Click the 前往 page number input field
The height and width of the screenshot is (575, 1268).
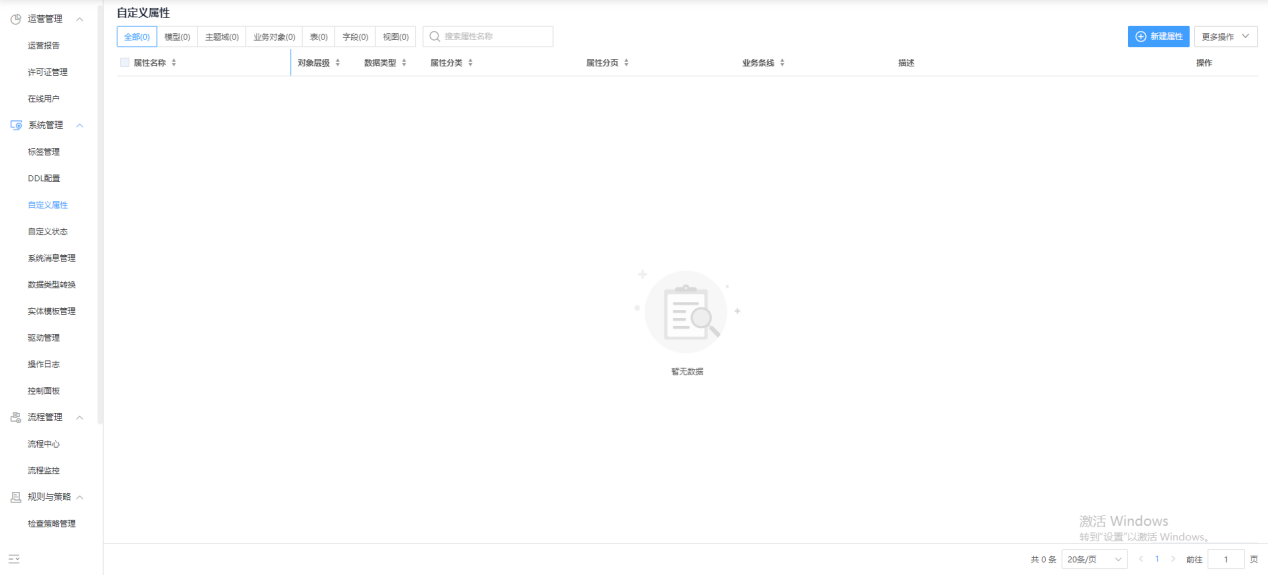point(1226,559)
